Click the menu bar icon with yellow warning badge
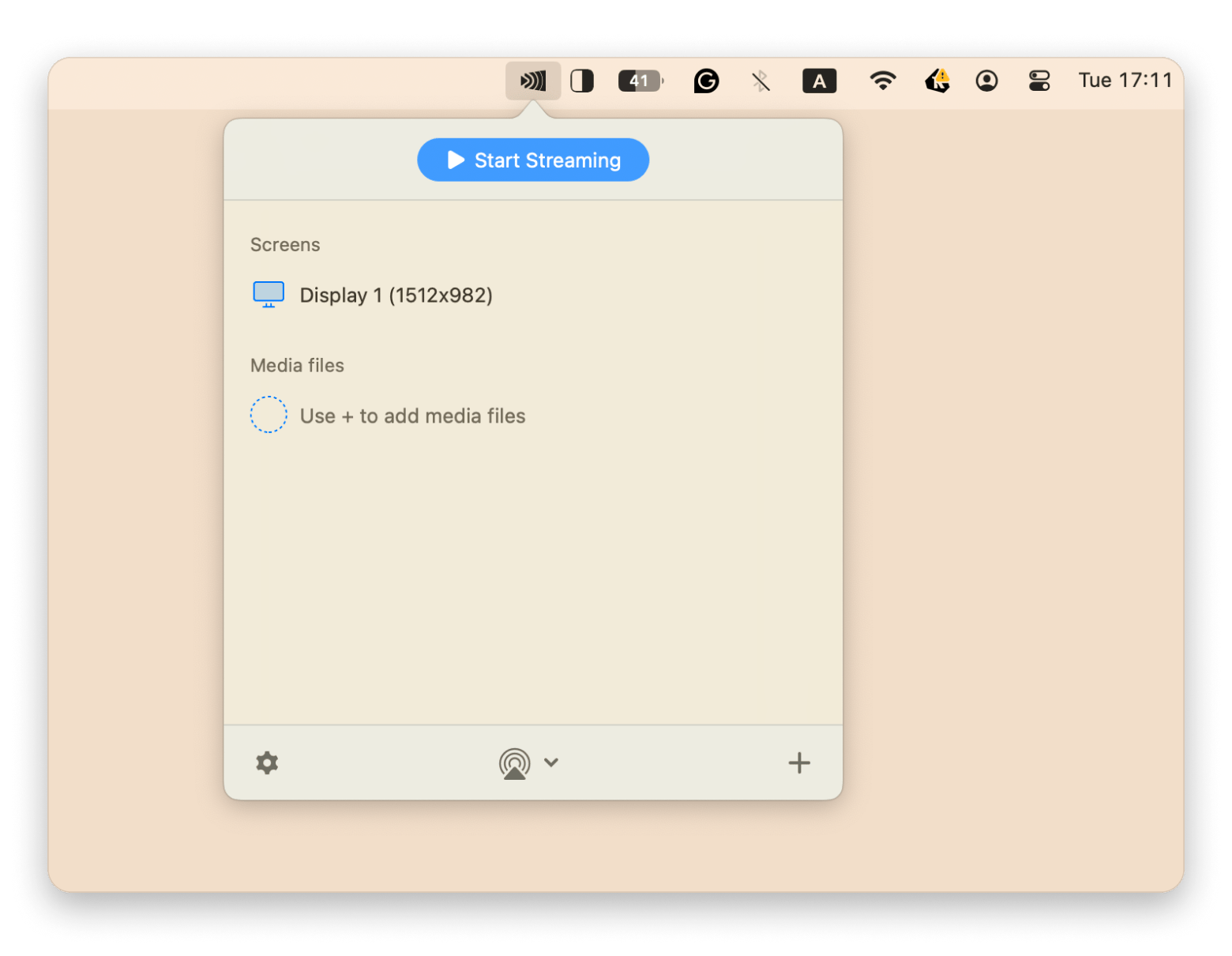The width and height of the screenshot is (1232, 956). coord(937,81)
